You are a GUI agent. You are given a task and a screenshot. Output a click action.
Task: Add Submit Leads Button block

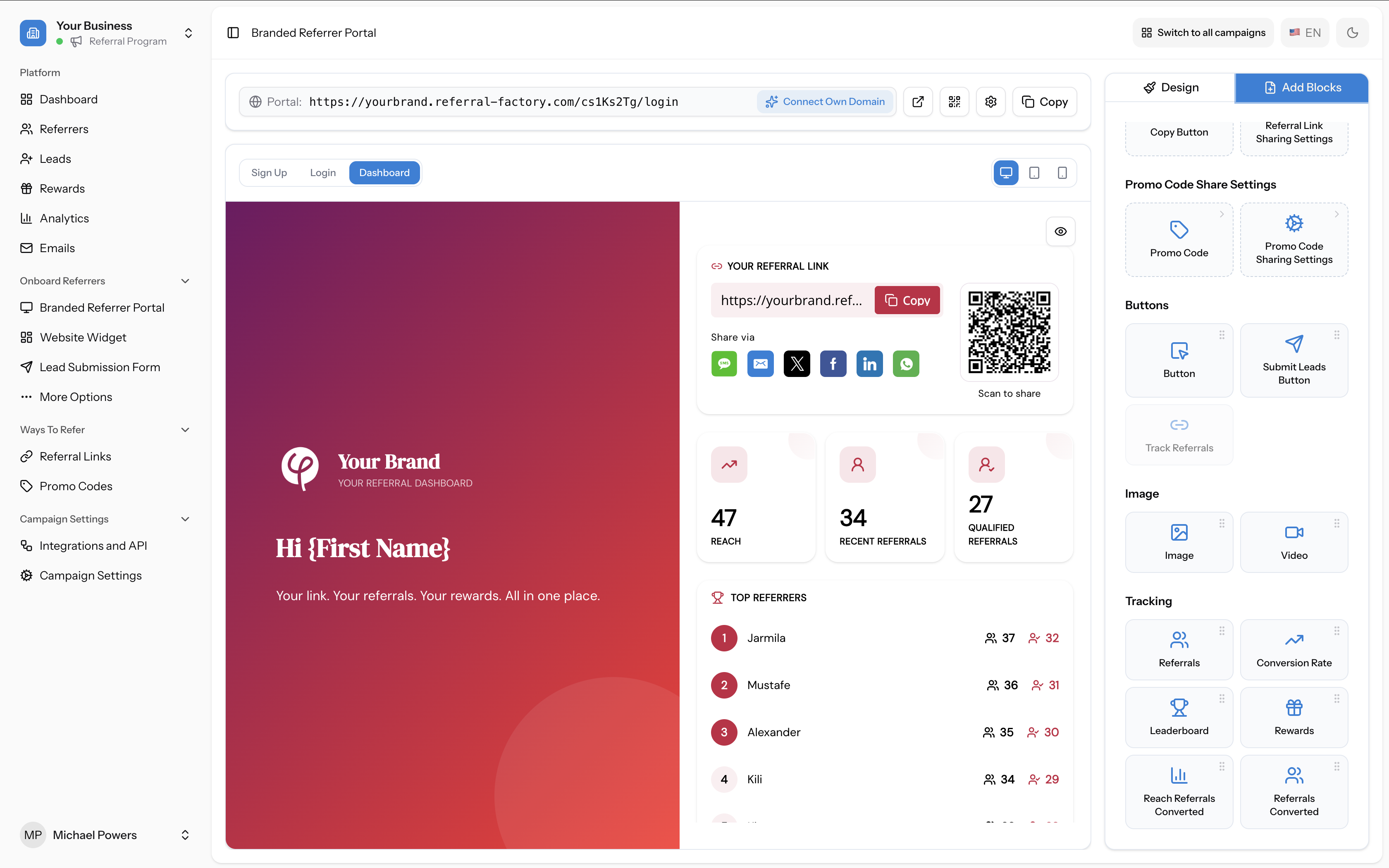[x=1294, y=360]
